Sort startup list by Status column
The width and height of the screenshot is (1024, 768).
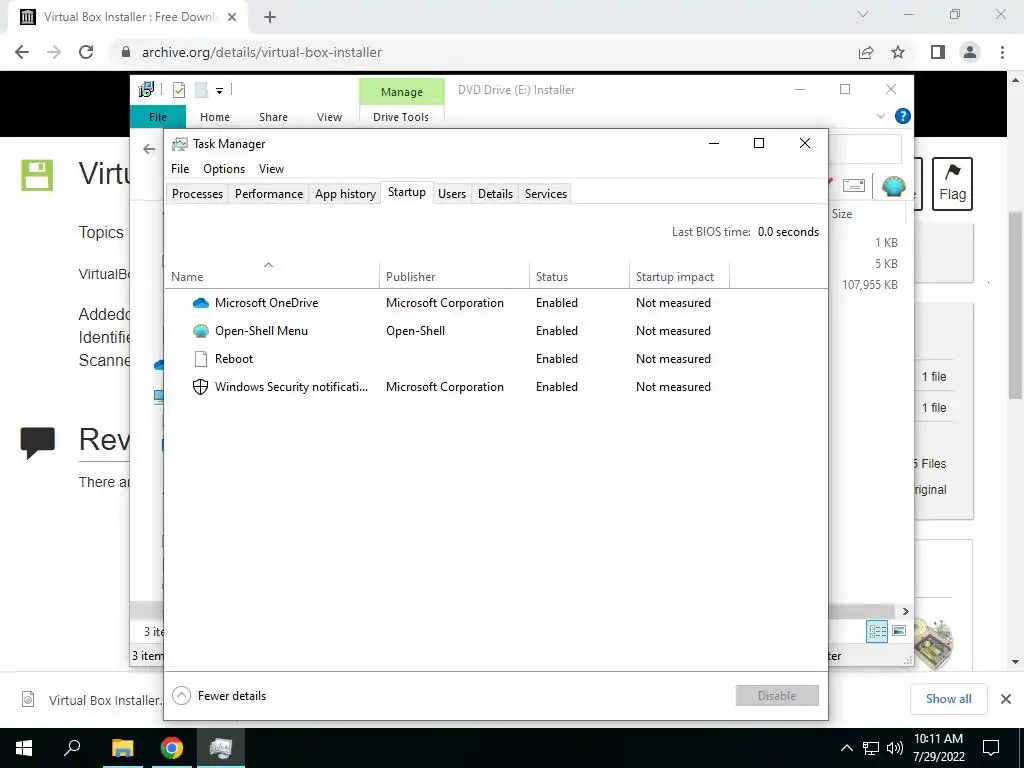coord(579,277)
